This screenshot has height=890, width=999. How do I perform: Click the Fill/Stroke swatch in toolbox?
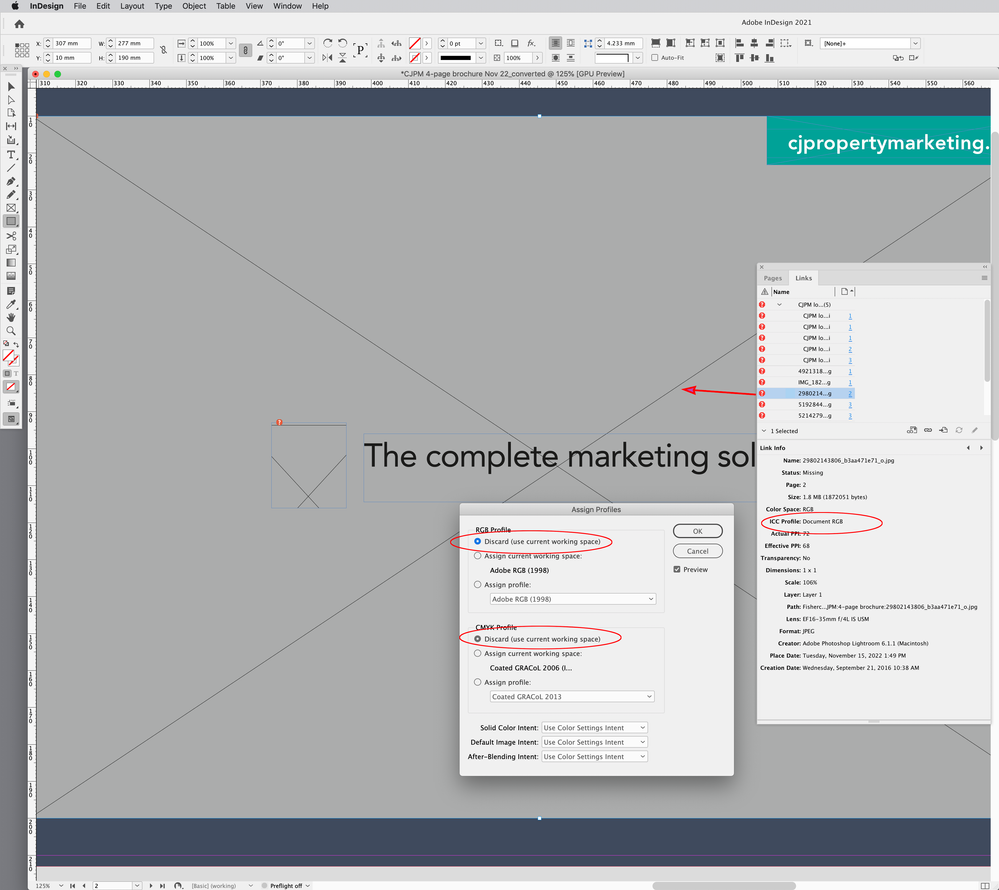click(x=10, y=356)
